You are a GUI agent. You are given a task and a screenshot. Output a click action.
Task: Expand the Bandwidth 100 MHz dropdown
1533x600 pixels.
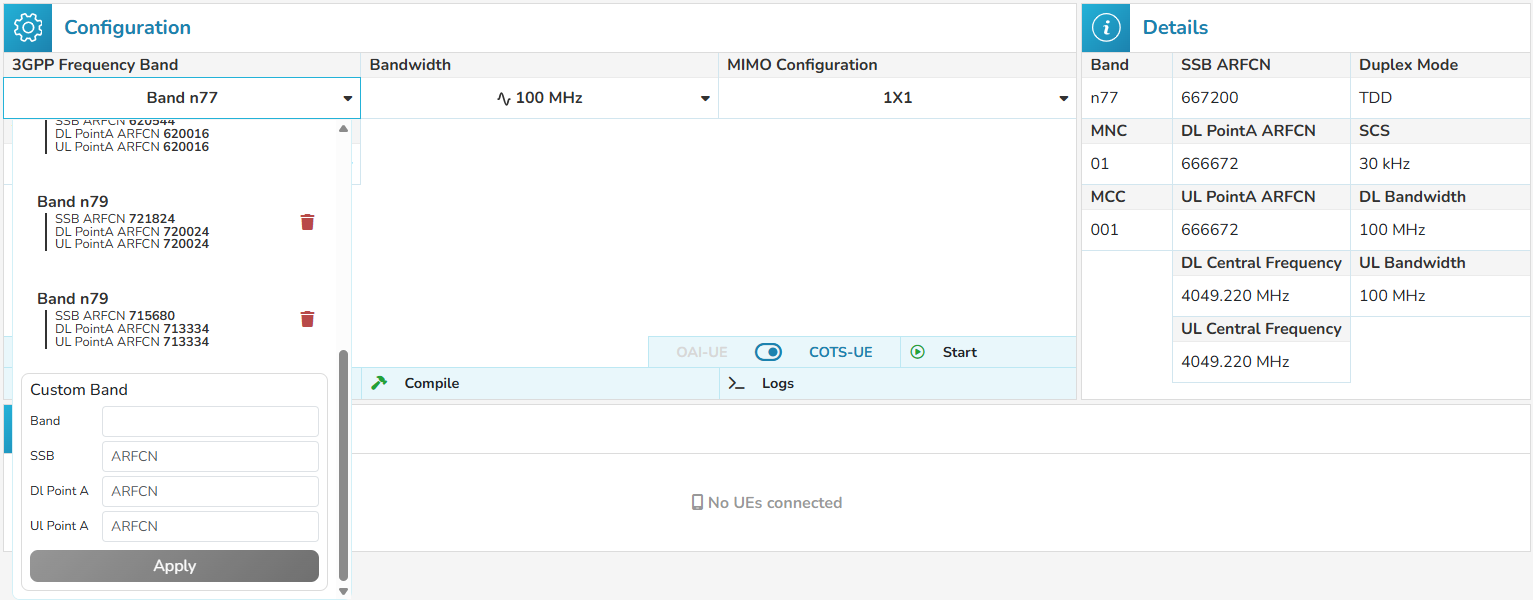(x=540, y=98)
